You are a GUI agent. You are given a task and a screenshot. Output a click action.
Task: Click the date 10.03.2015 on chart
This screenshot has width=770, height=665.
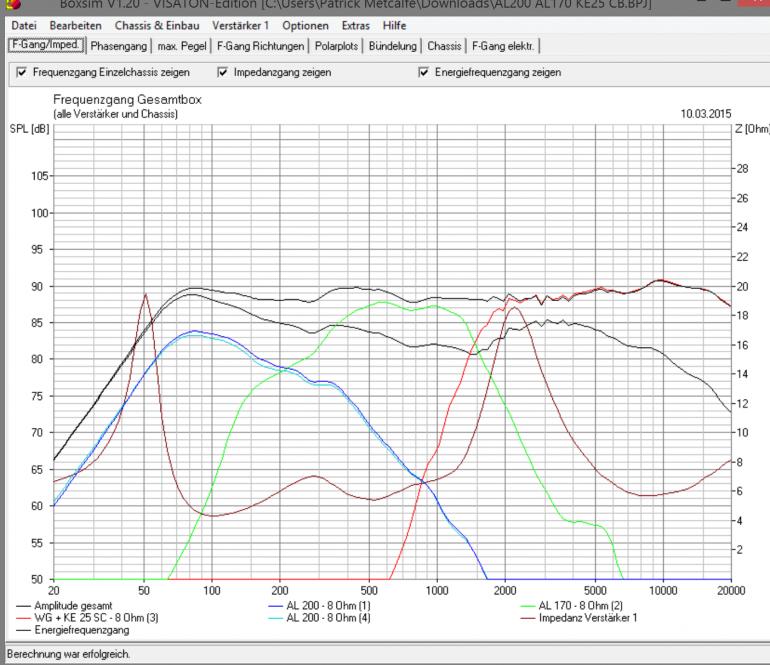pyautogui.click(x=706, y=114)
